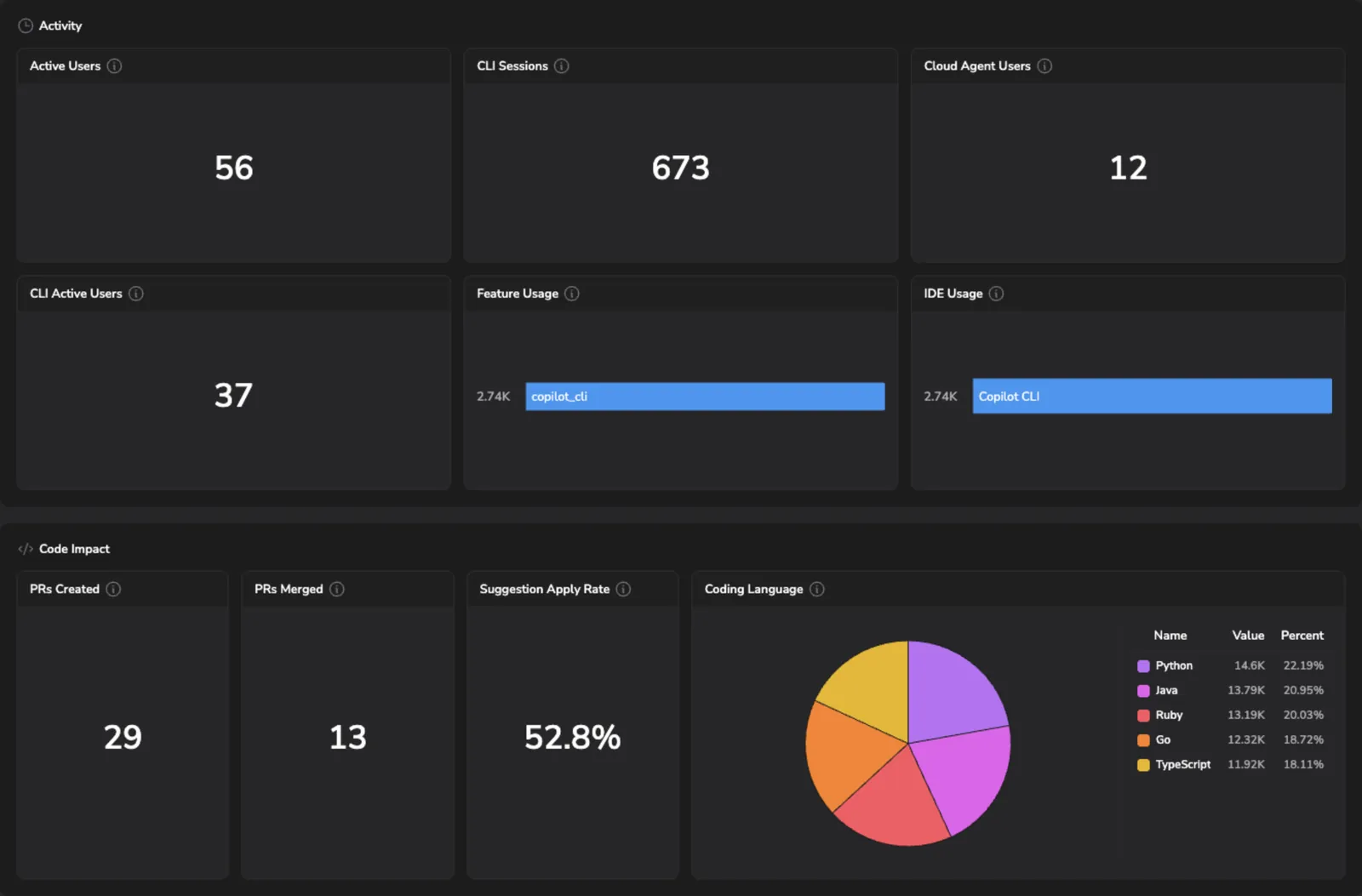Viewport: 1362px width, 896px height.
Task: Click the 2.74K label in IDE Usage
Action: click(x=941, y=397)
